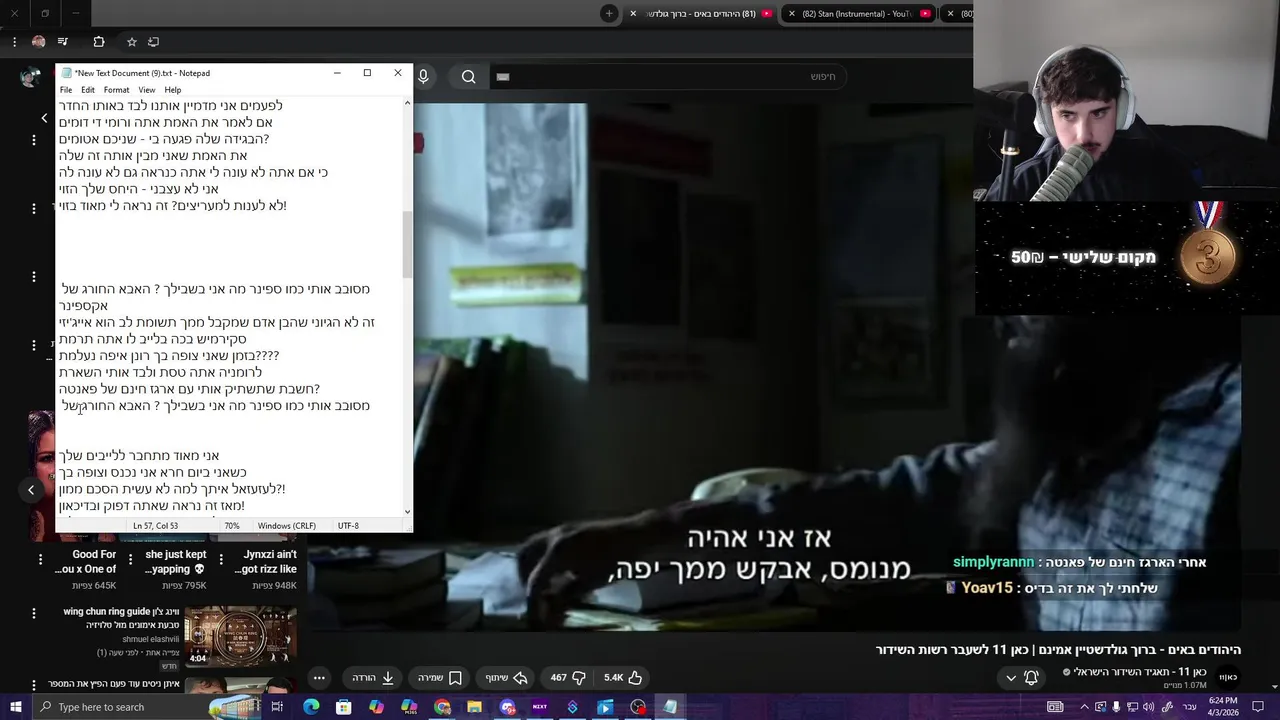Click the browser profile avatar
Viewport: 1280px width, 720px height.
pos(38,42)
